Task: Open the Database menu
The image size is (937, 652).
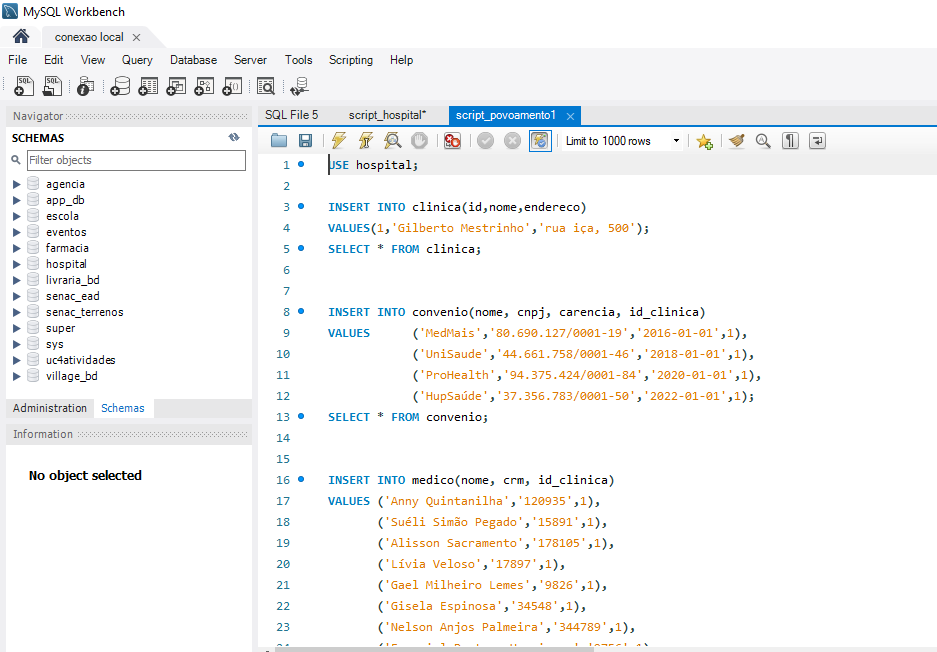Action: pos(193,60)
